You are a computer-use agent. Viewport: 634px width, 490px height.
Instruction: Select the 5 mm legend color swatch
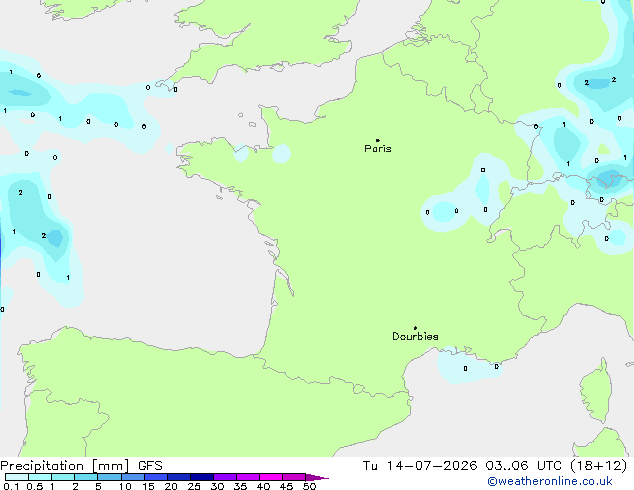109,477
